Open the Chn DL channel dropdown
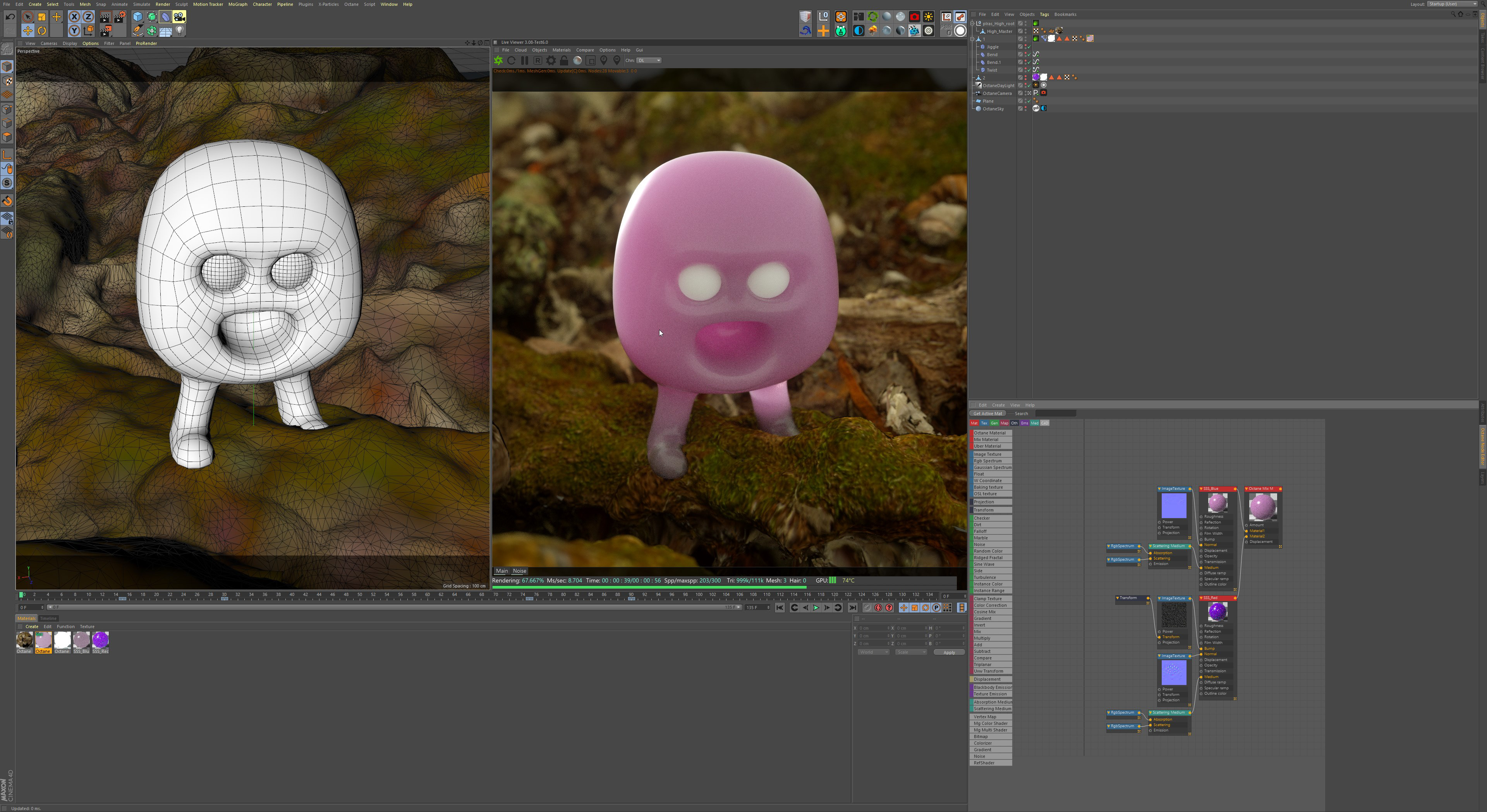 point(649,60)
